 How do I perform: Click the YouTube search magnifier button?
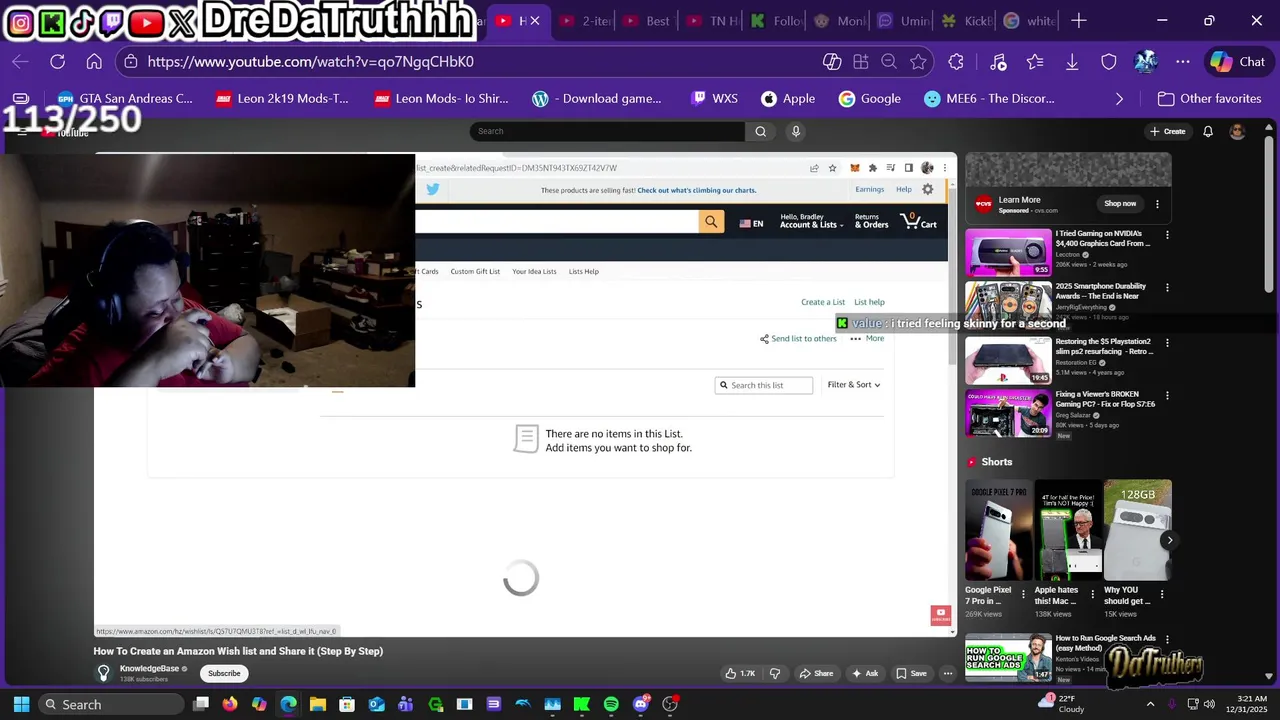pos(760,131)
